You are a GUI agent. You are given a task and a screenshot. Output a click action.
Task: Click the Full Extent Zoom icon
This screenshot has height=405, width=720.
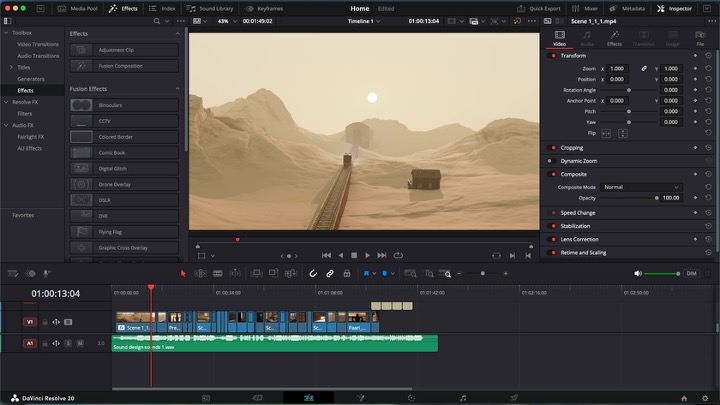[410, 273]
